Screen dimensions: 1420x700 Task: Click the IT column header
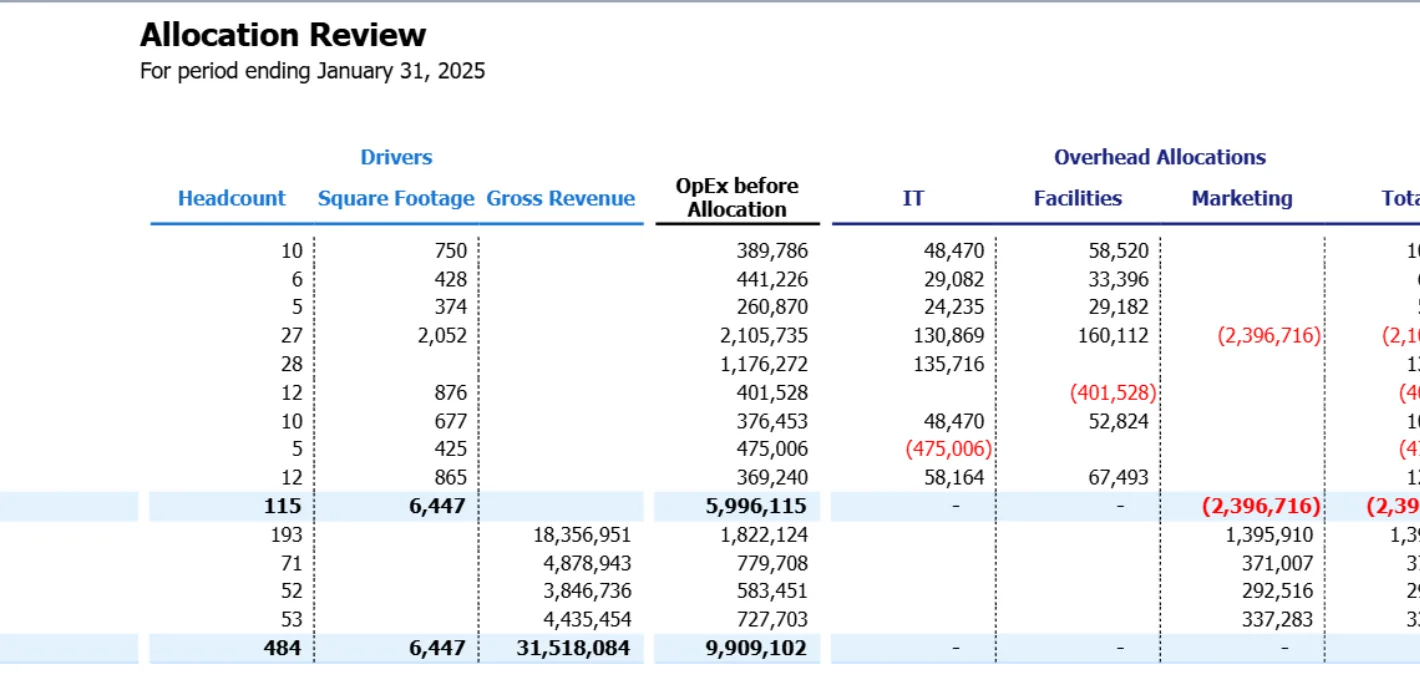coord(913,198)
